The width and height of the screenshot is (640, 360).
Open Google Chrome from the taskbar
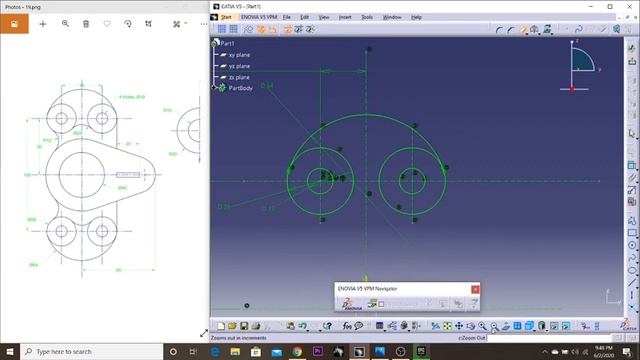click(x=297, y=351)
